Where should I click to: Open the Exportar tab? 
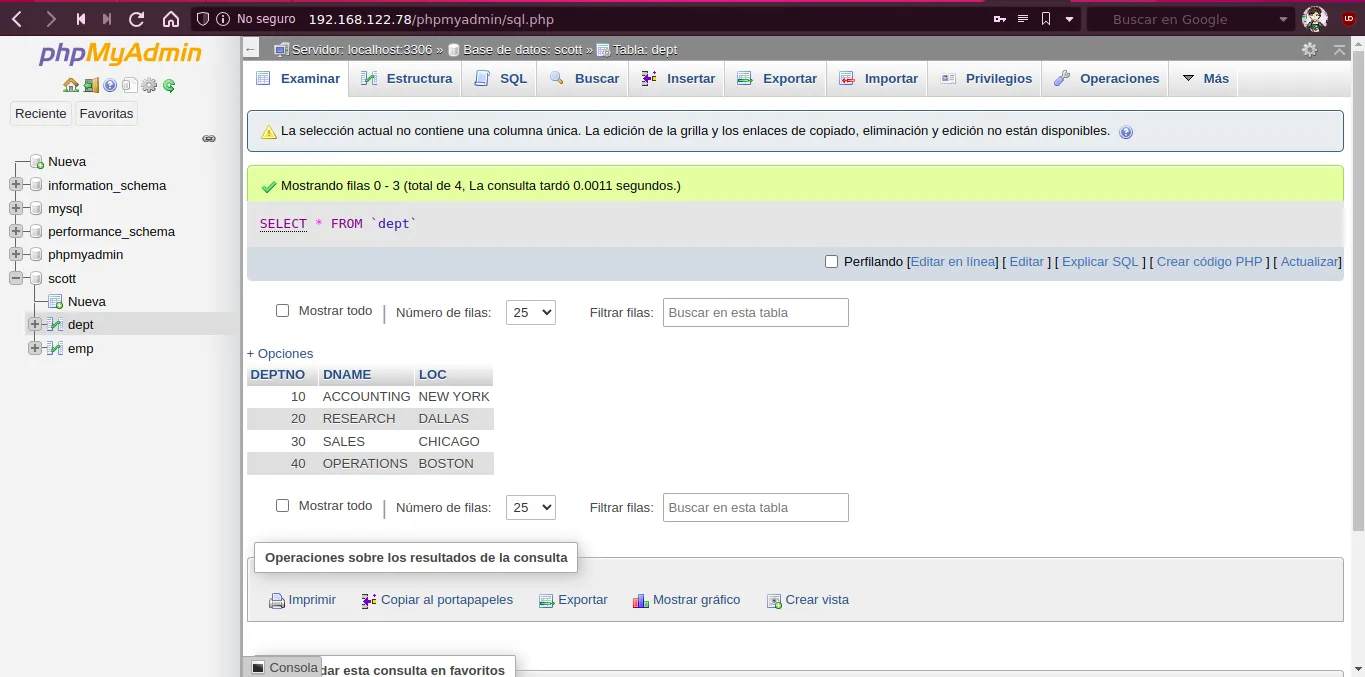(777, 78)
